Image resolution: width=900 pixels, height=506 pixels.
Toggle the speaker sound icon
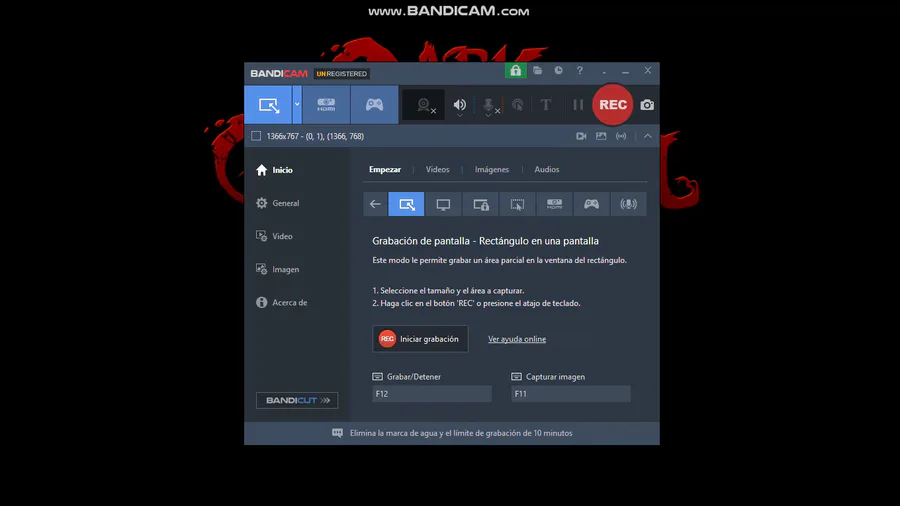coord(460,105)
